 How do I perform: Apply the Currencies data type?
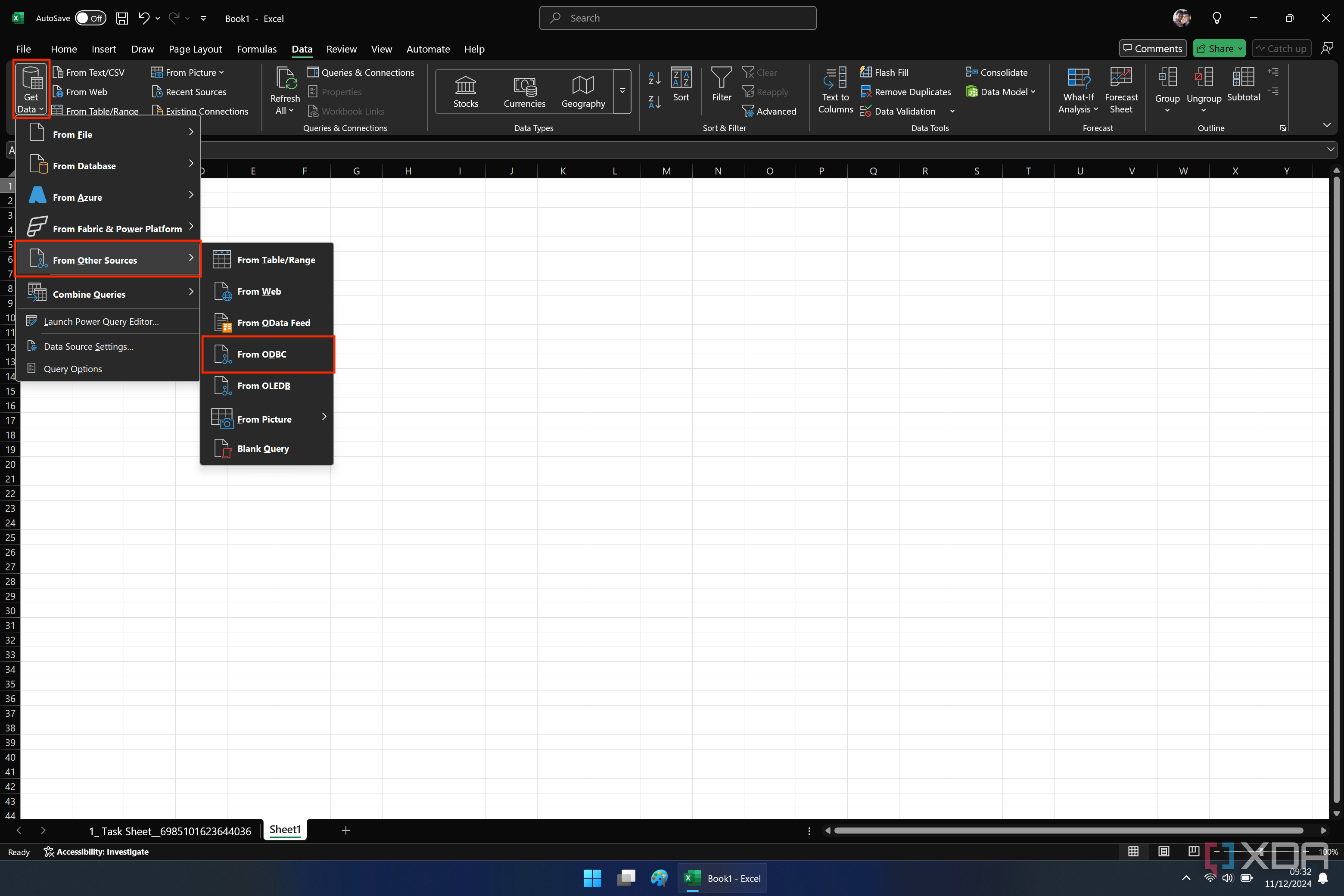(x=524, y=90)
